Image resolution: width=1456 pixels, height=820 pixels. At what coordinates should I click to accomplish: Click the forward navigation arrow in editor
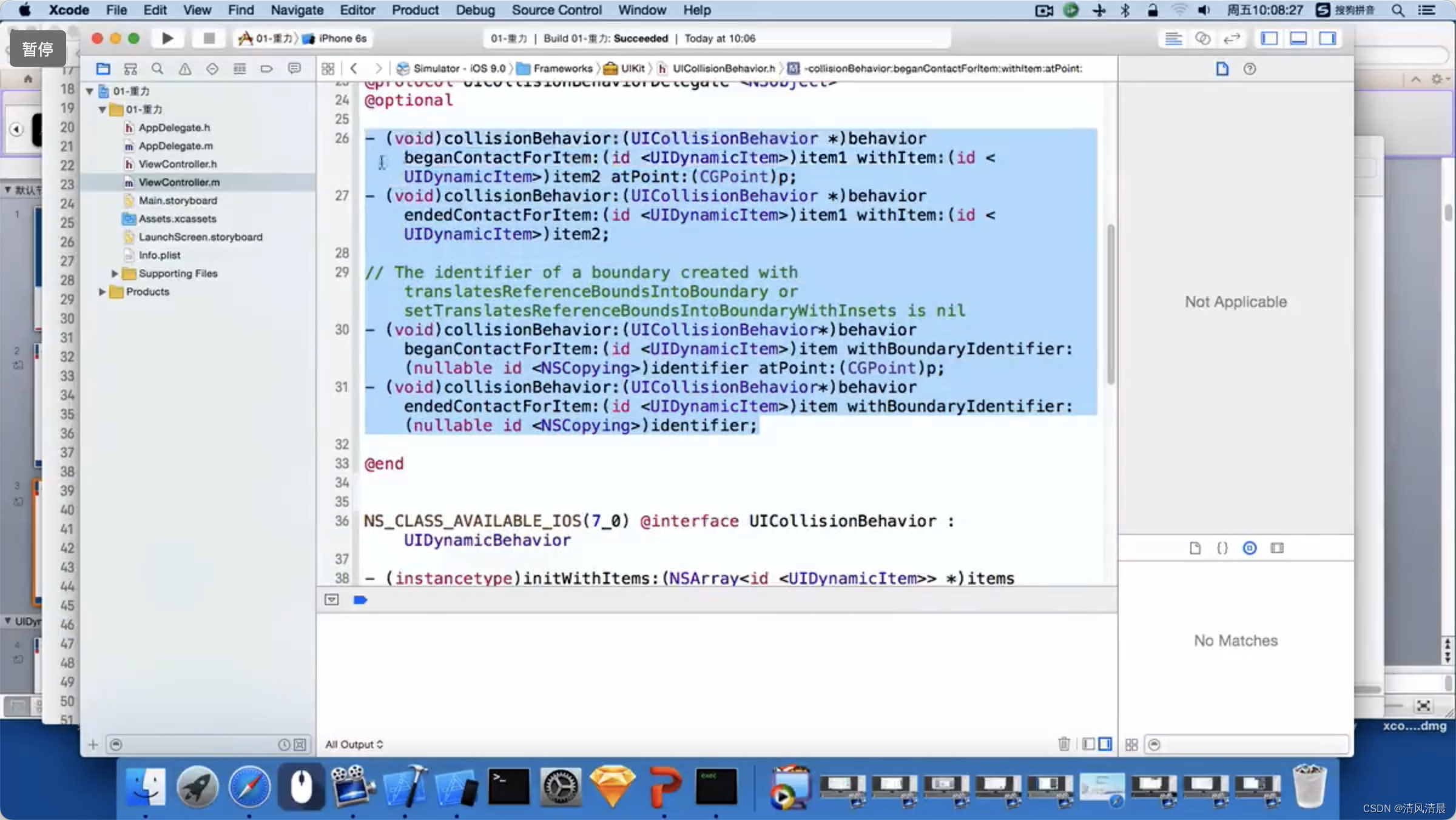(378, 68)
